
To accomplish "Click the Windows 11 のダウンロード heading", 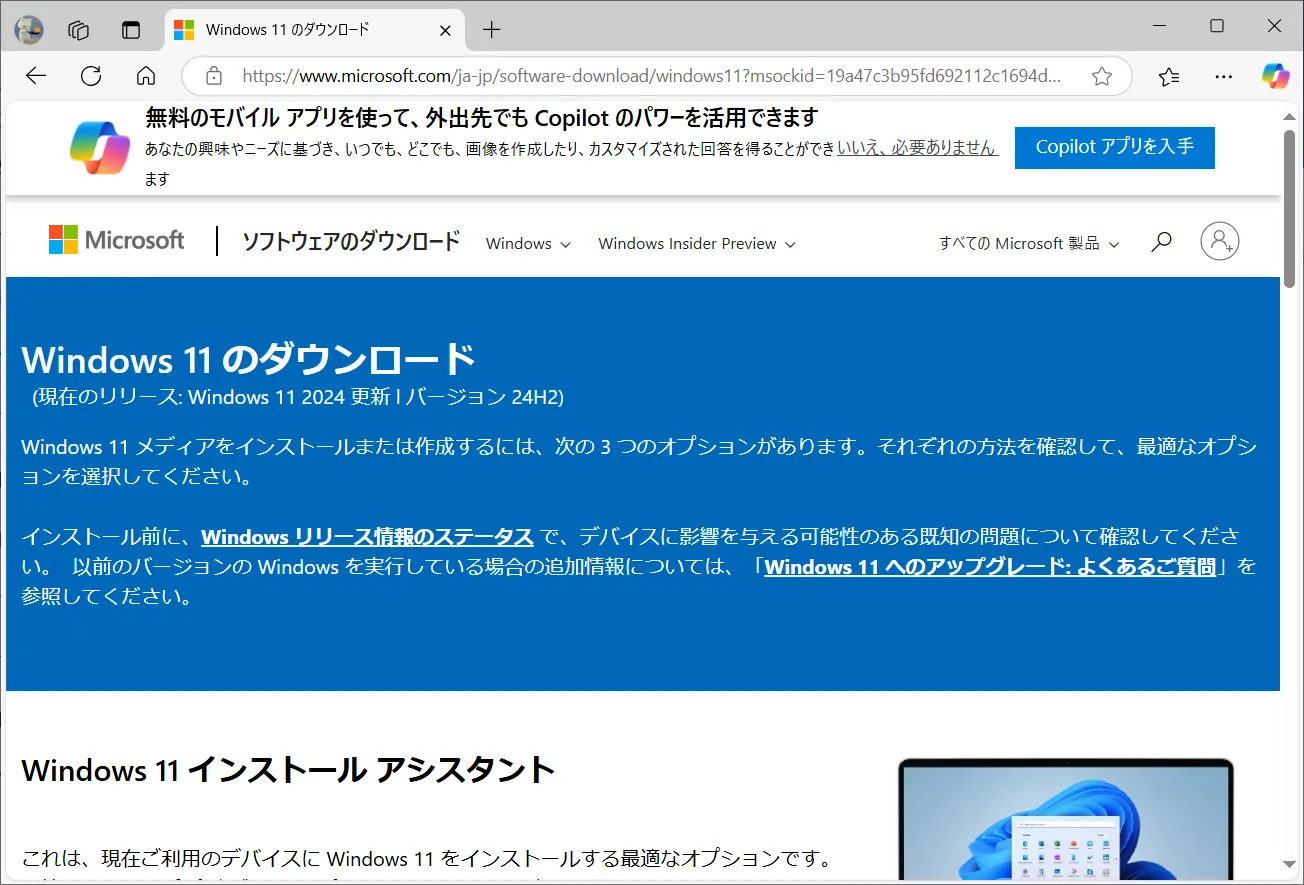I will (248, 359).
